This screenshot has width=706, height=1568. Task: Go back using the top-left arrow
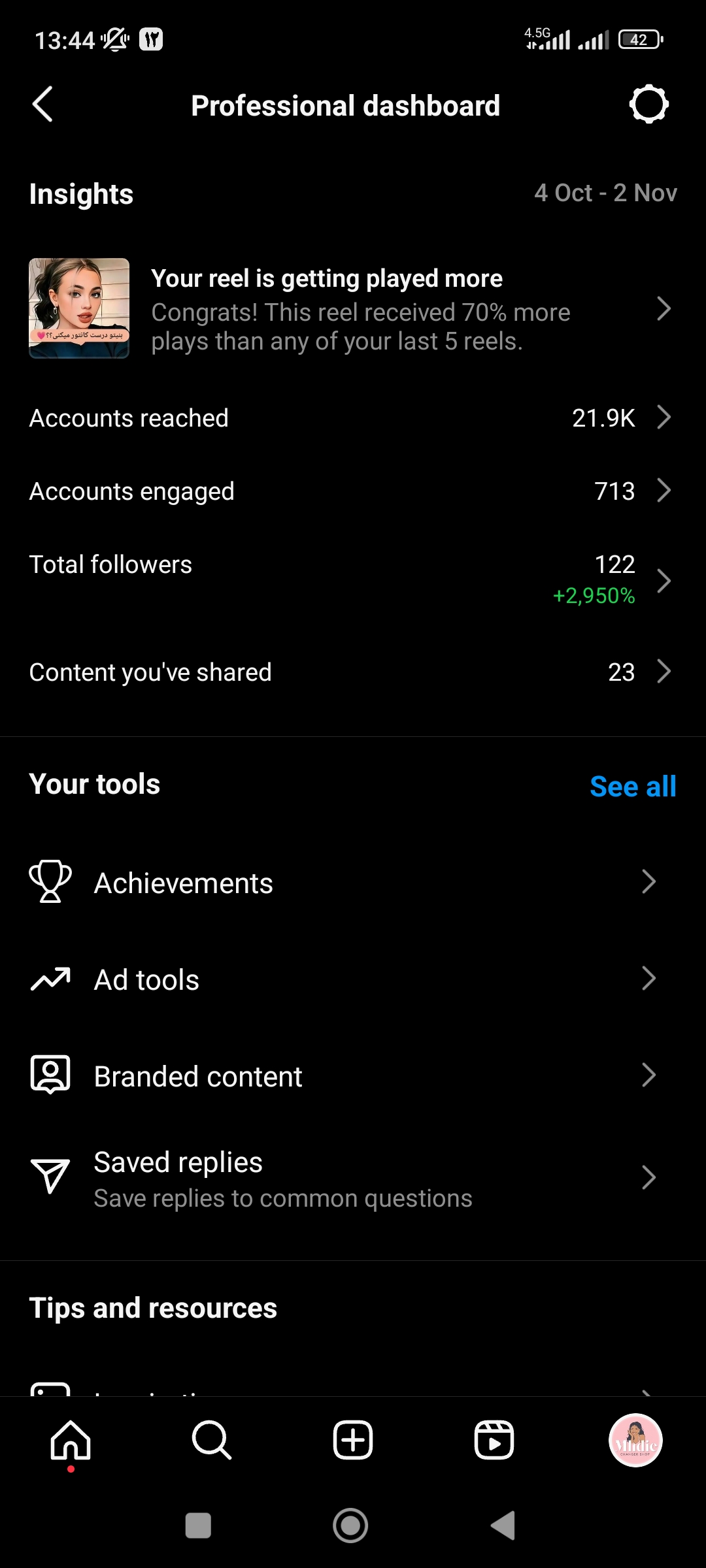point(42,105)
